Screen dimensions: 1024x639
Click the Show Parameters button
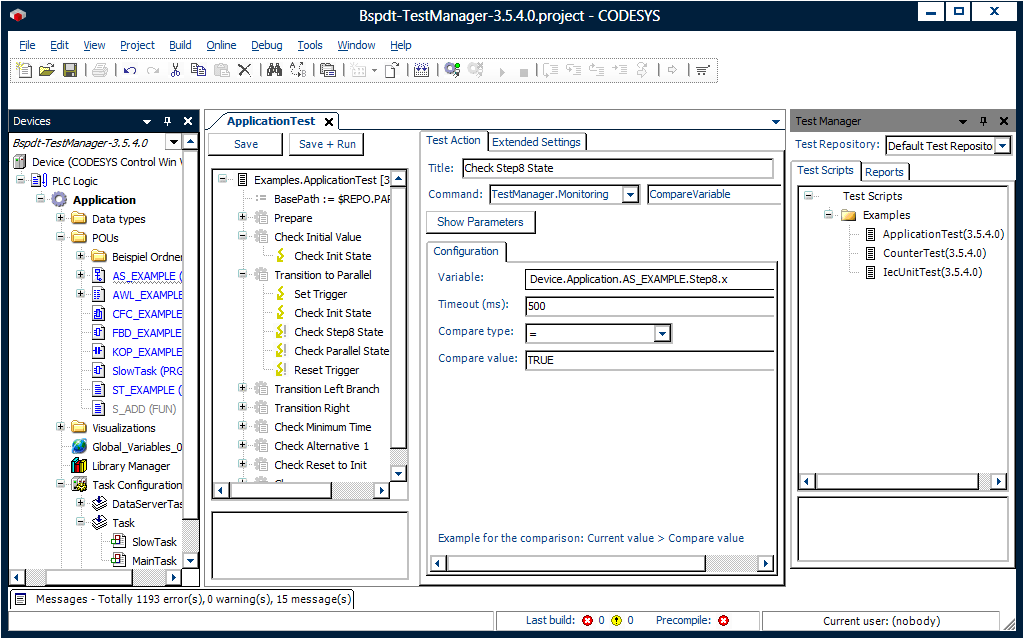click(x=480, y=222)
